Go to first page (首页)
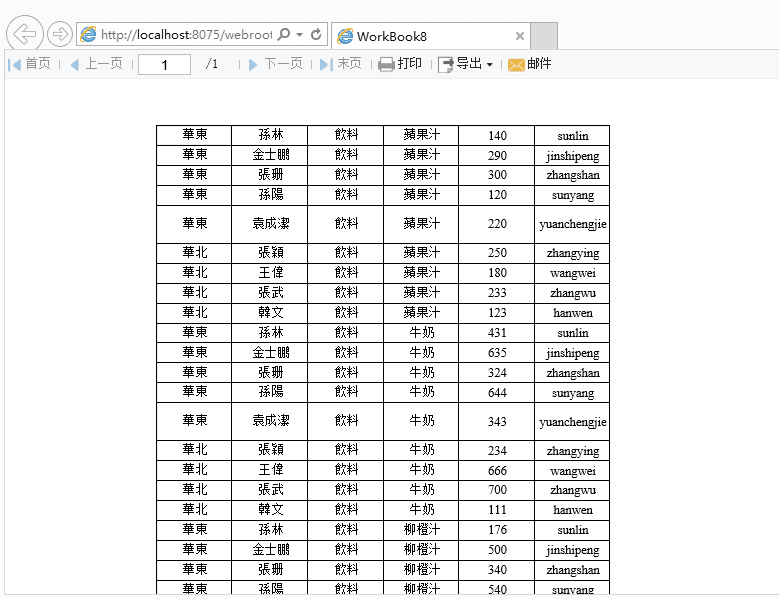779x599 pixels. [30, 64]
